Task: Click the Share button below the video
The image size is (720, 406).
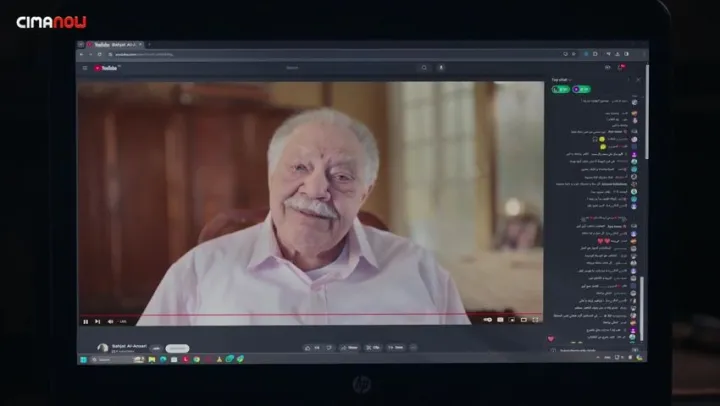Action: [350, 348]
